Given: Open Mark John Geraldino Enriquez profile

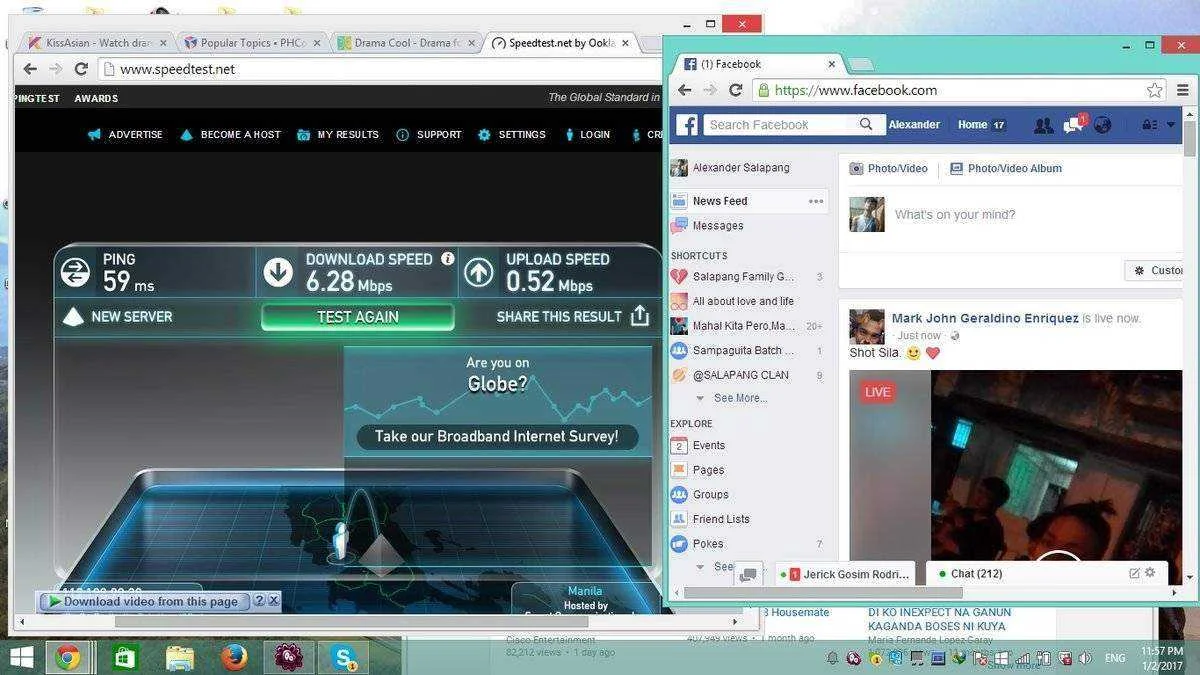Looking at the screenshot, I should (985, 318).
